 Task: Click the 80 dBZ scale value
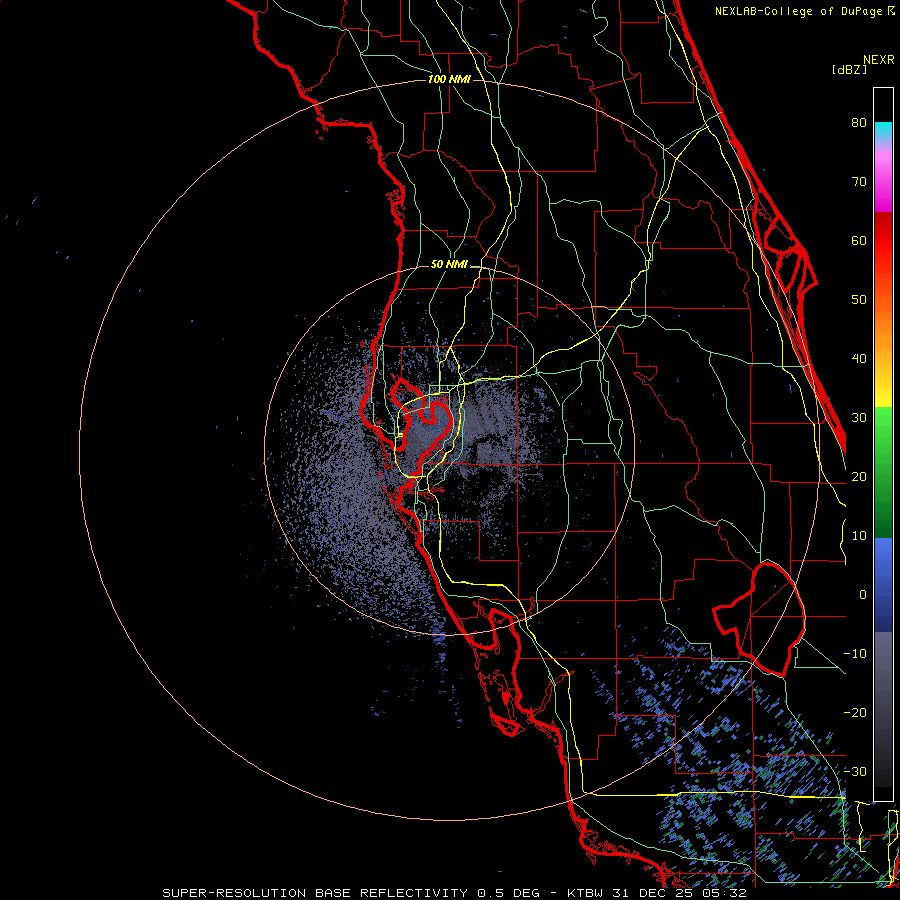point(859,122)
